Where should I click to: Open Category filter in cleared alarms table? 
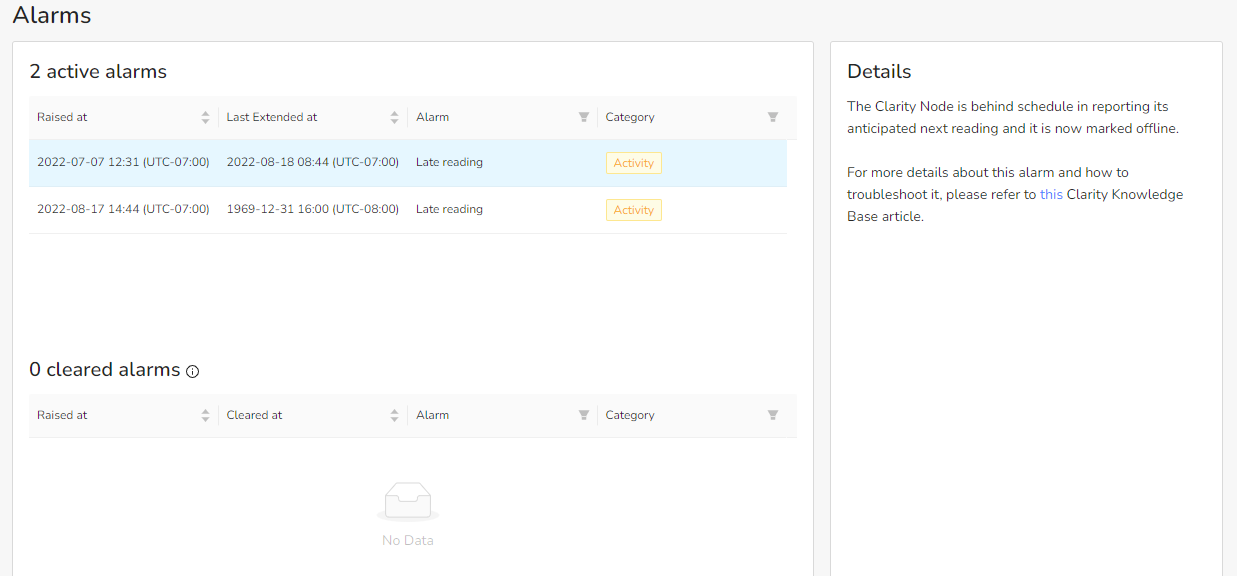point(773,415)
